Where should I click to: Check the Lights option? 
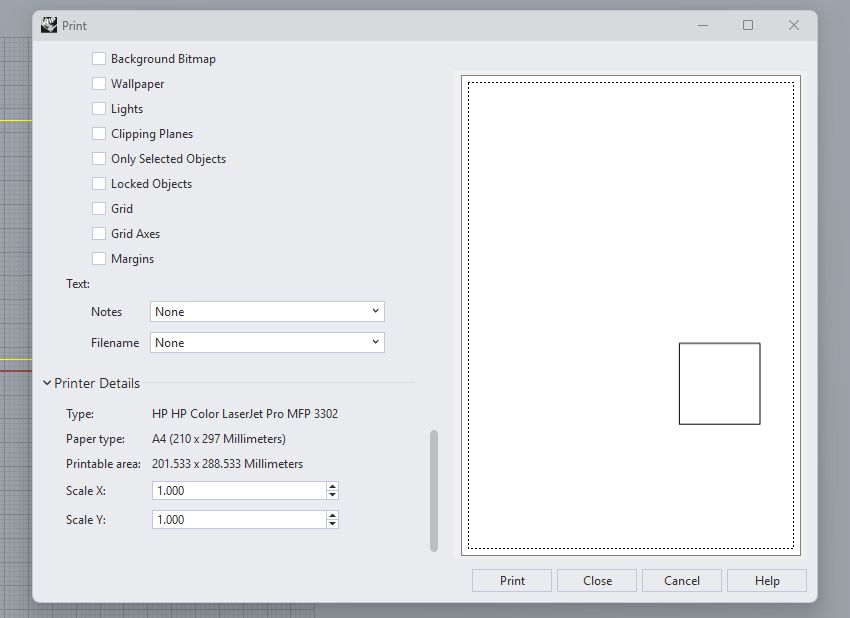point(99,108)
